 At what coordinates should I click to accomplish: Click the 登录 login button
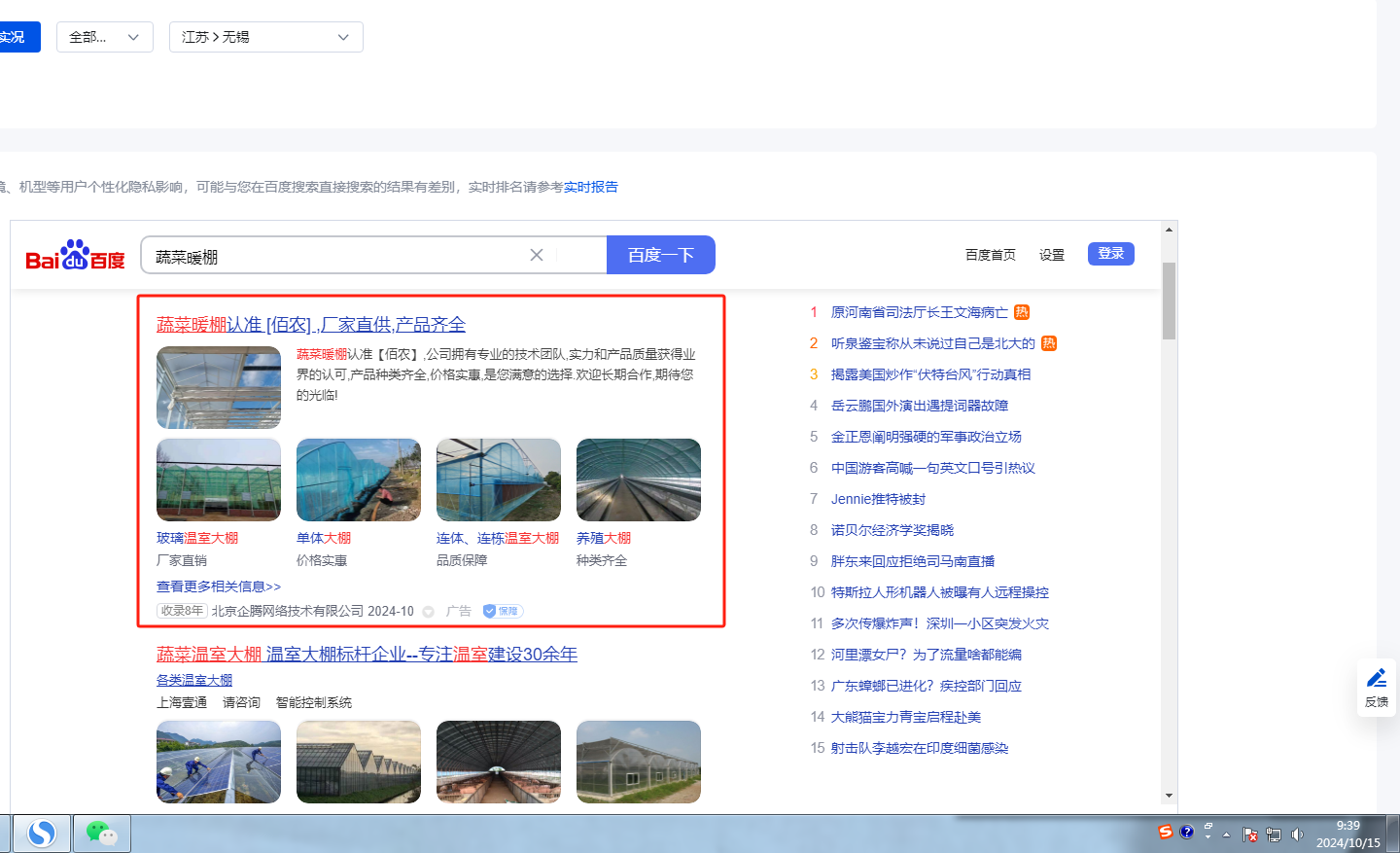[x=1111, y=254]
